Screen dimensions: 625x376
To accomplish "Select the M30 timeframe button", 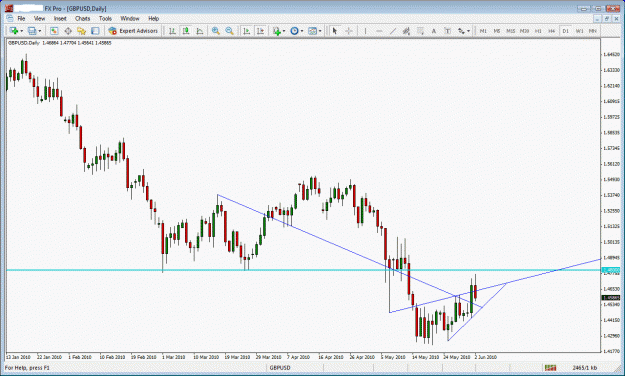I will pyautogui.click(x=524, y=31).
